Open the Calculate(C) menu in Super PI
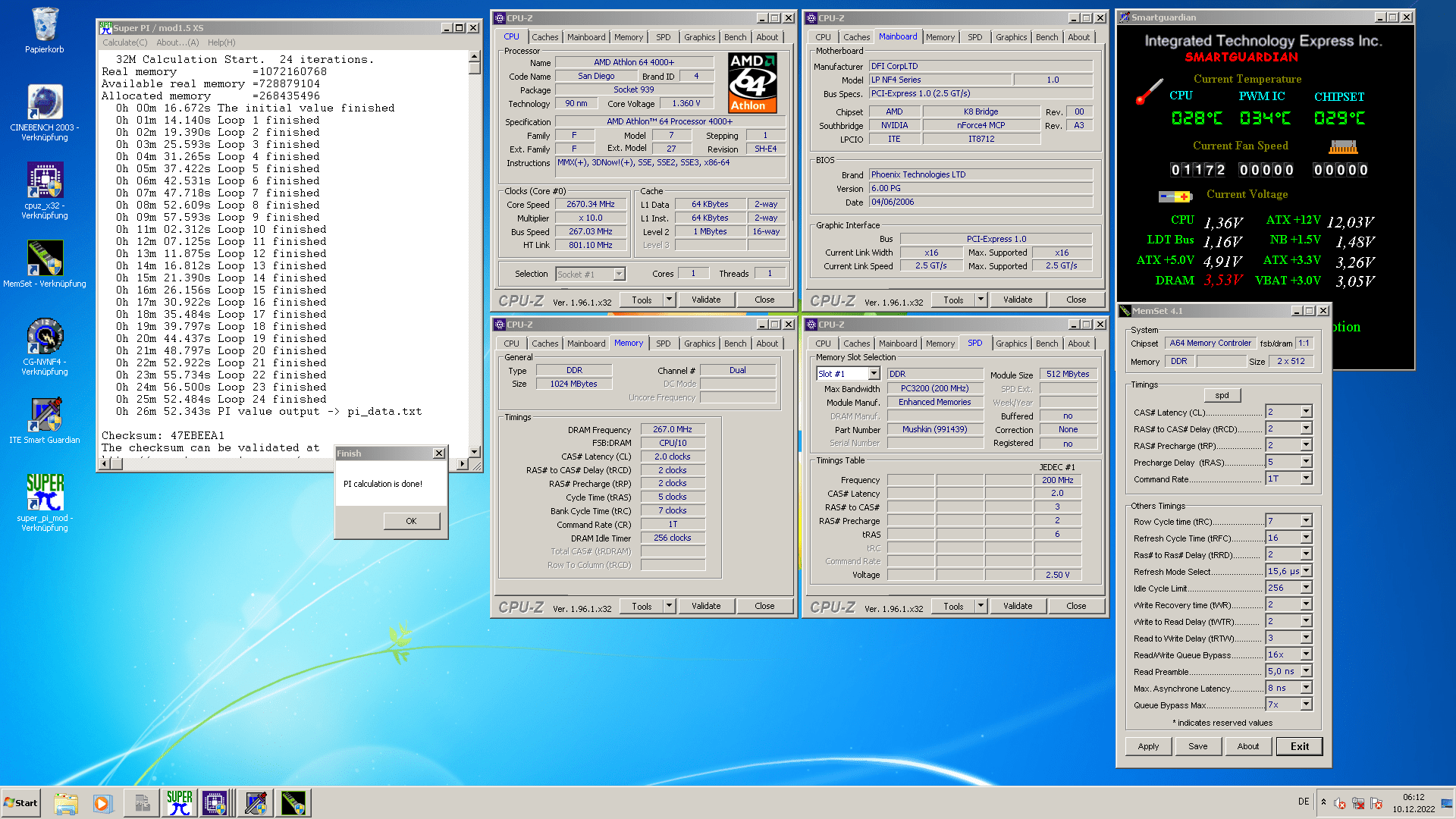Image resolution: width=1456 pixels, height=819 pixels. [125, 42]
